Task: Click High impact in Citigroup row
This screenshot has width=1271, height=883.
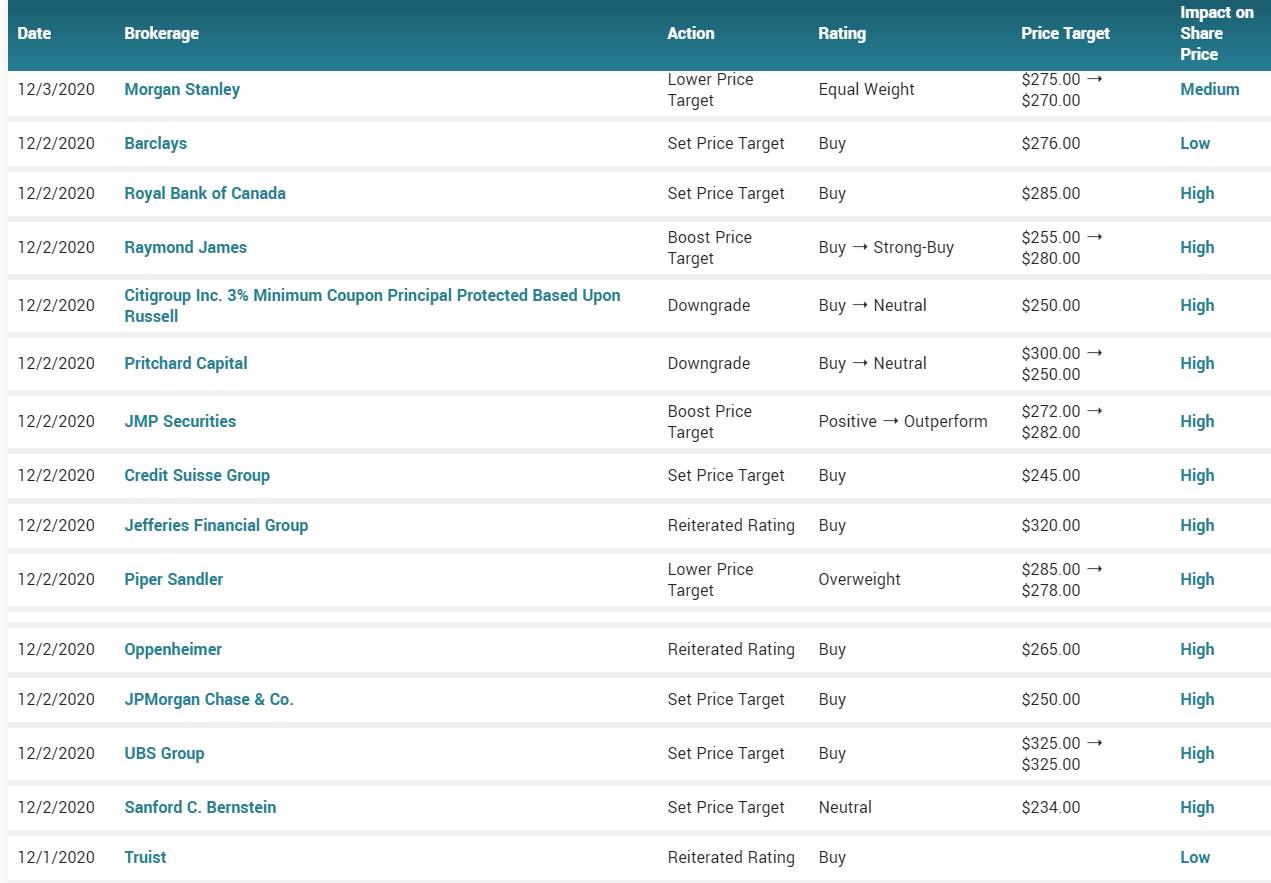Action: 1197,305
